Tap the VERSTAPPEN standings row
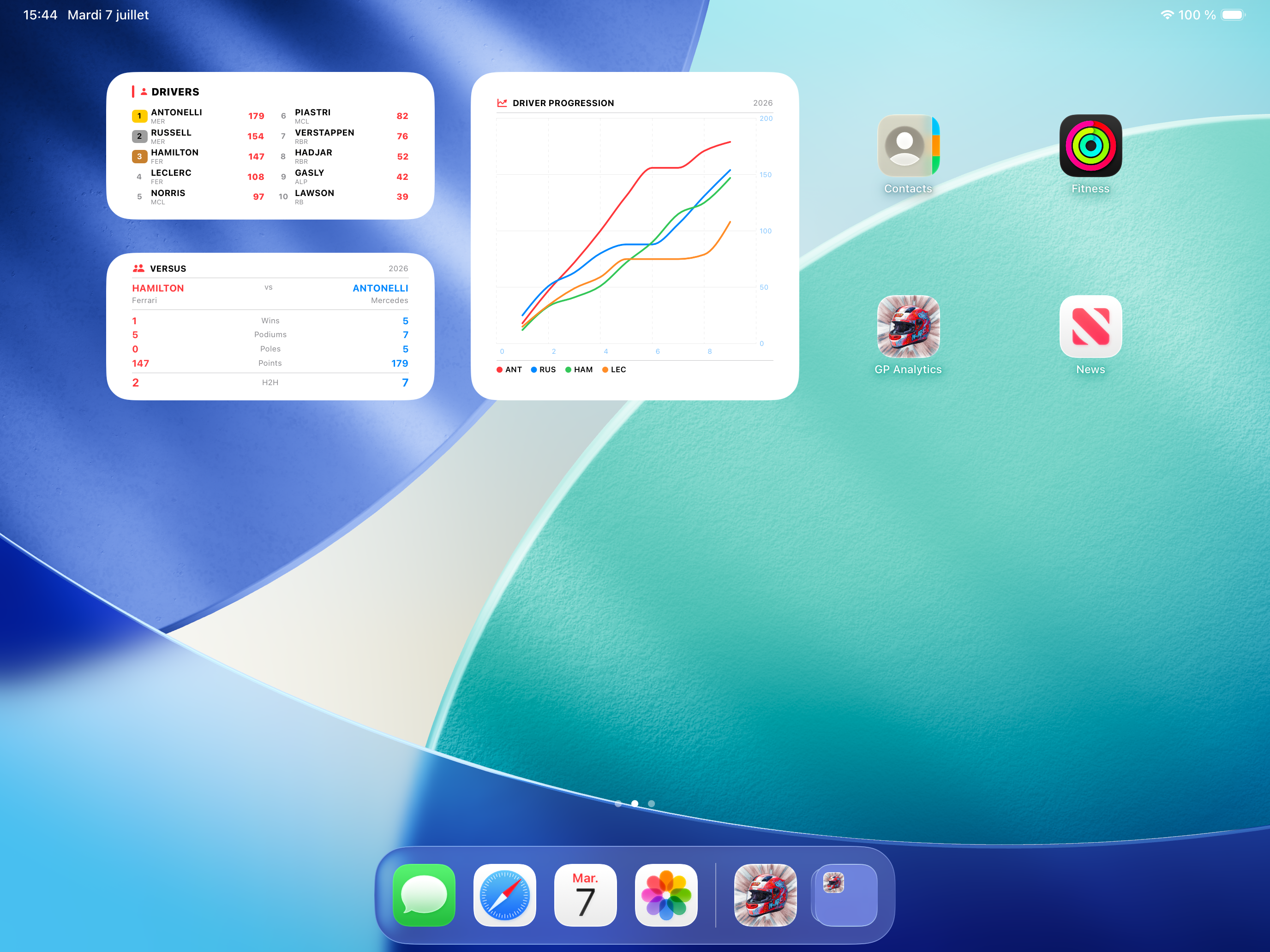This screenshot has width=1270, height=952. pos(343,136)
